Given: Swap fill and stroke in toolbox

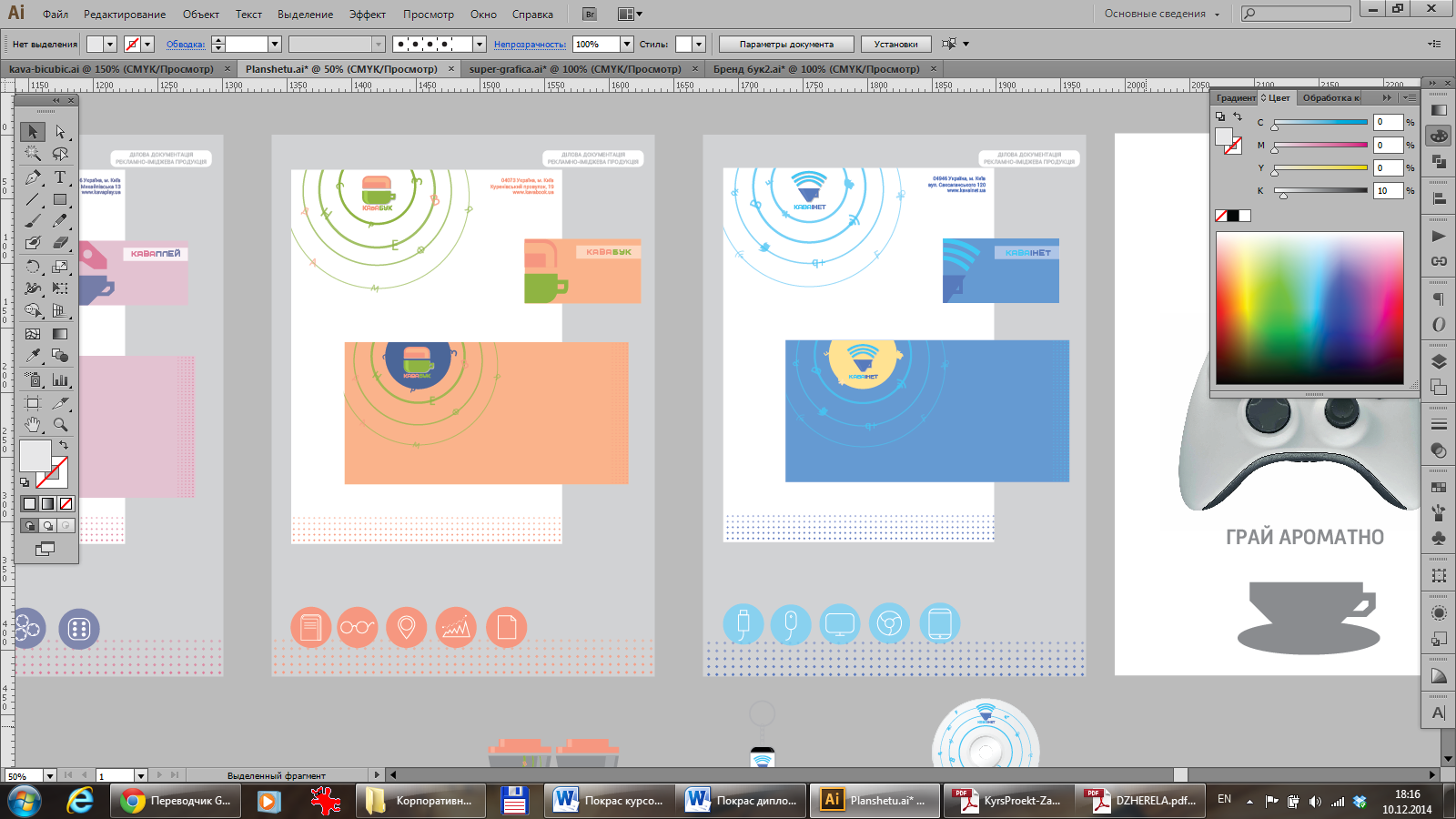Looking at the screenshot, I should click(64, 445).
